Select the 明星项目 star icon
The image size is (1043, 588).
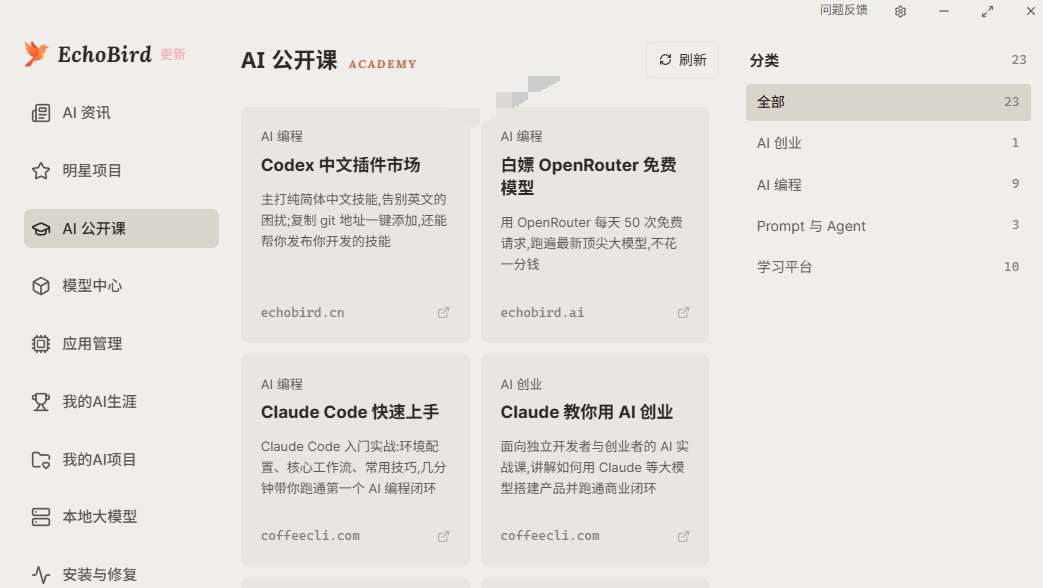[41, 171]
